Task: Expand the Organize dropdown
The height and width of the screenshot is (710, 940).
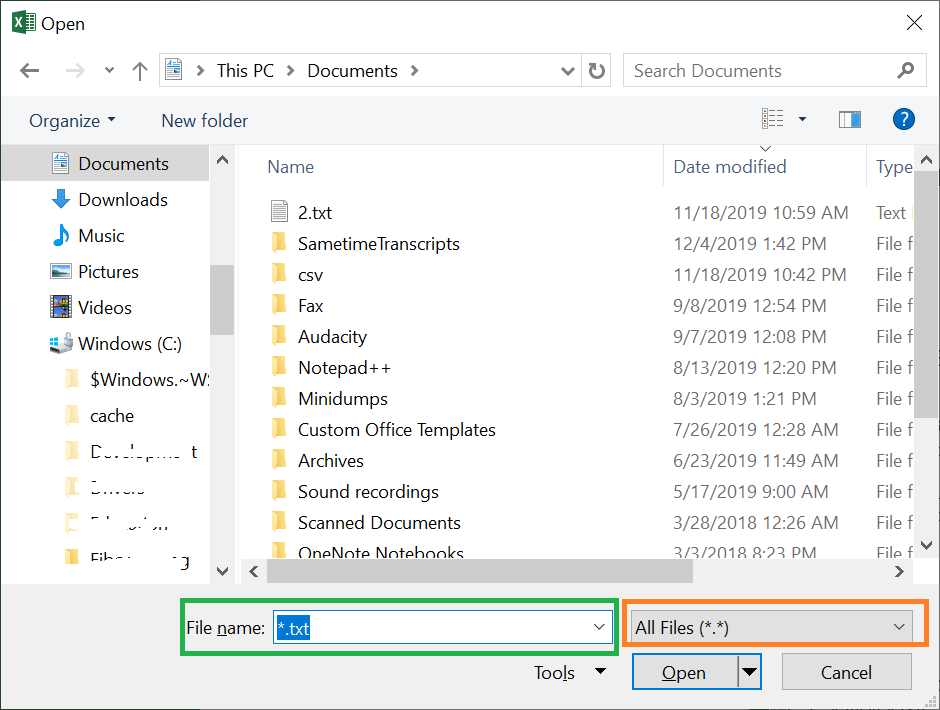Action: pos(71,120)
